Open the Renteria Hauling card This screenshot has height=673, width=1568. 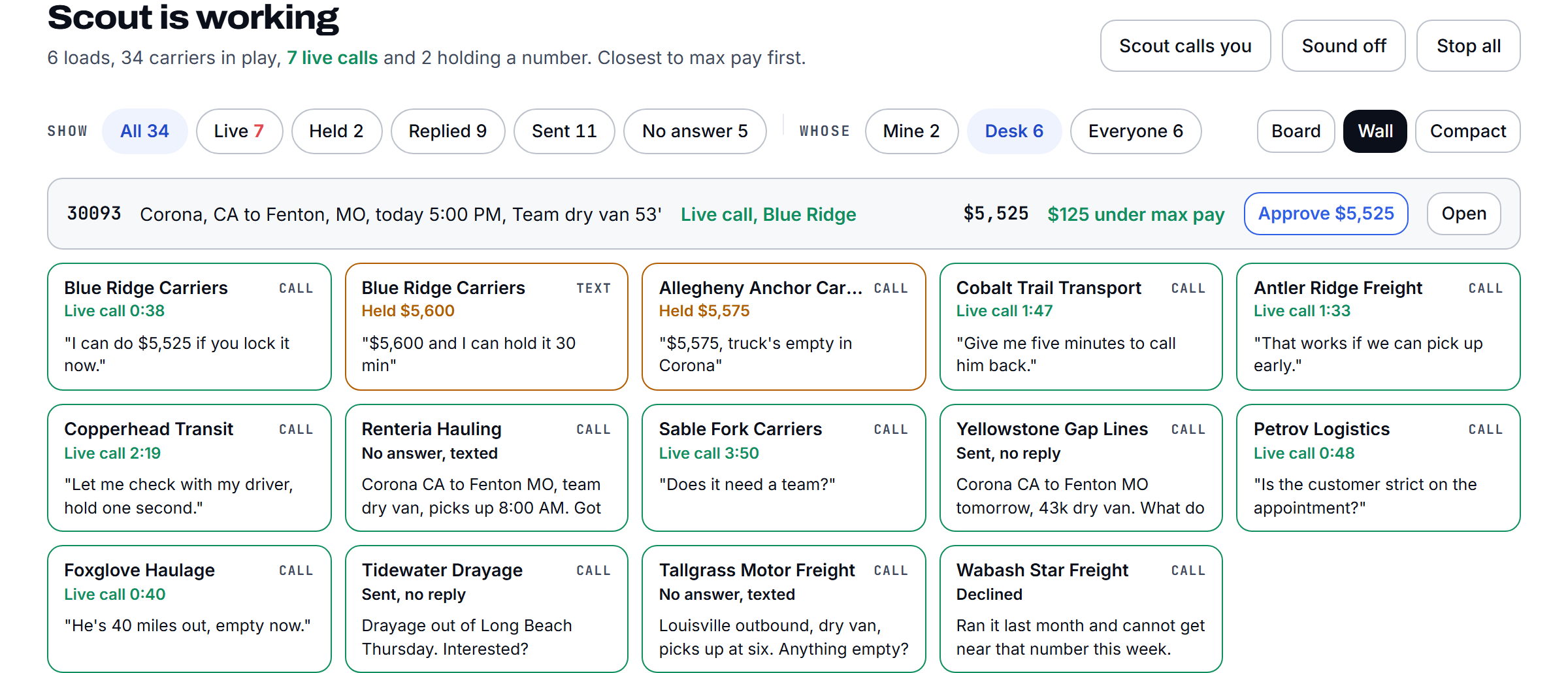(x=486, y=468)
